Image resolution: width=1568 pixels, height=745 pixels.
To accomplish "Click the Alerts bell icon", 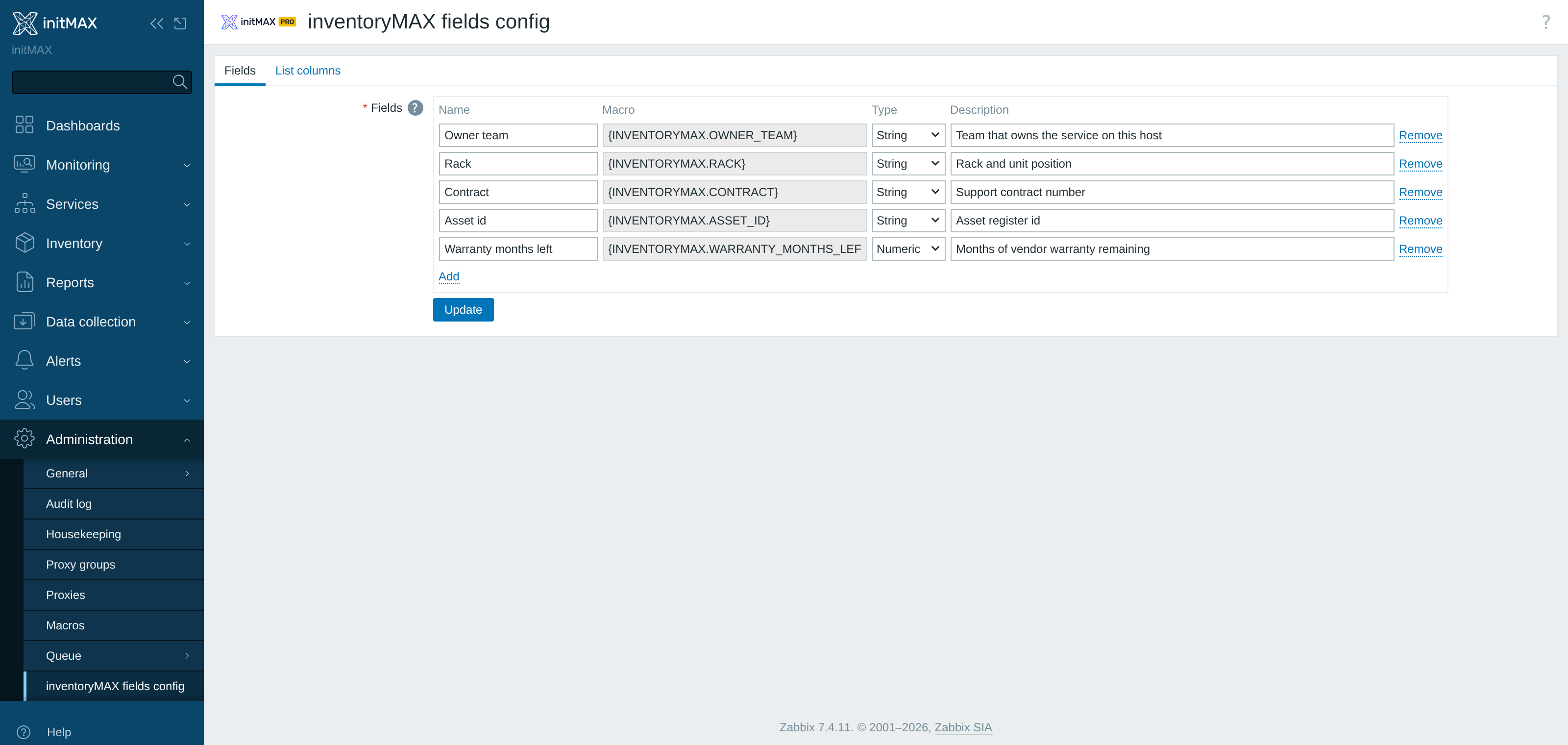I will 24,360.
